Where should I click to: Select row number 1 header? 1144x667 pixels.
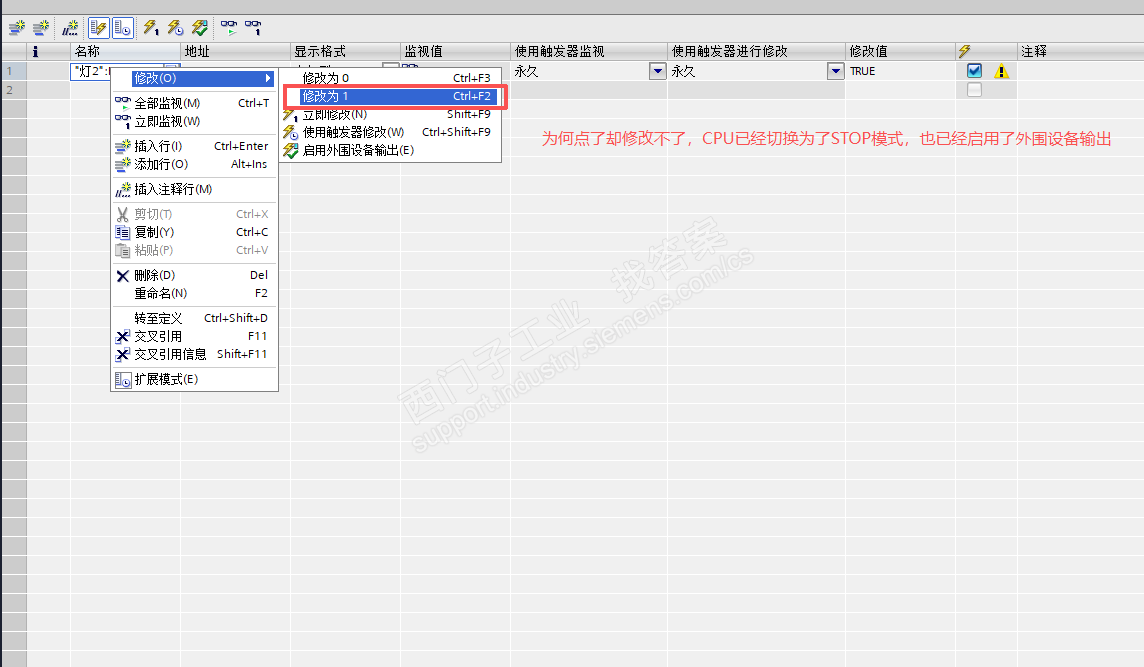(x=14, y=71)
